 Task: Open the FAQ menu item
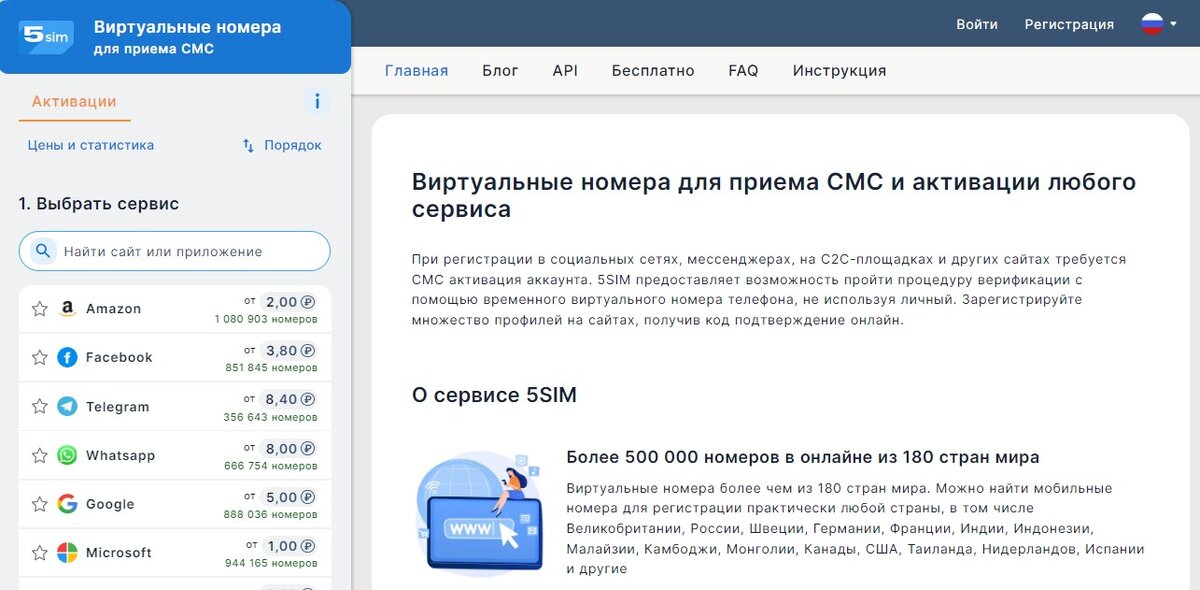(x=743, y=71)
